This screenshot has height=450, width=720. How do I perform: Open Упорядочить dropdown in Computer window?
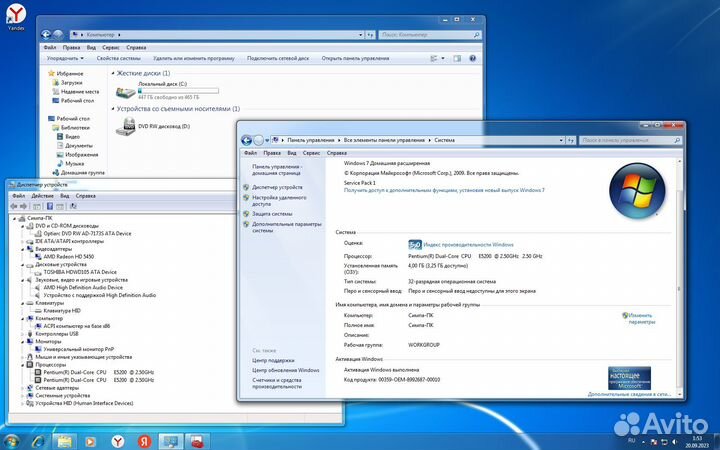coord(65,58)
